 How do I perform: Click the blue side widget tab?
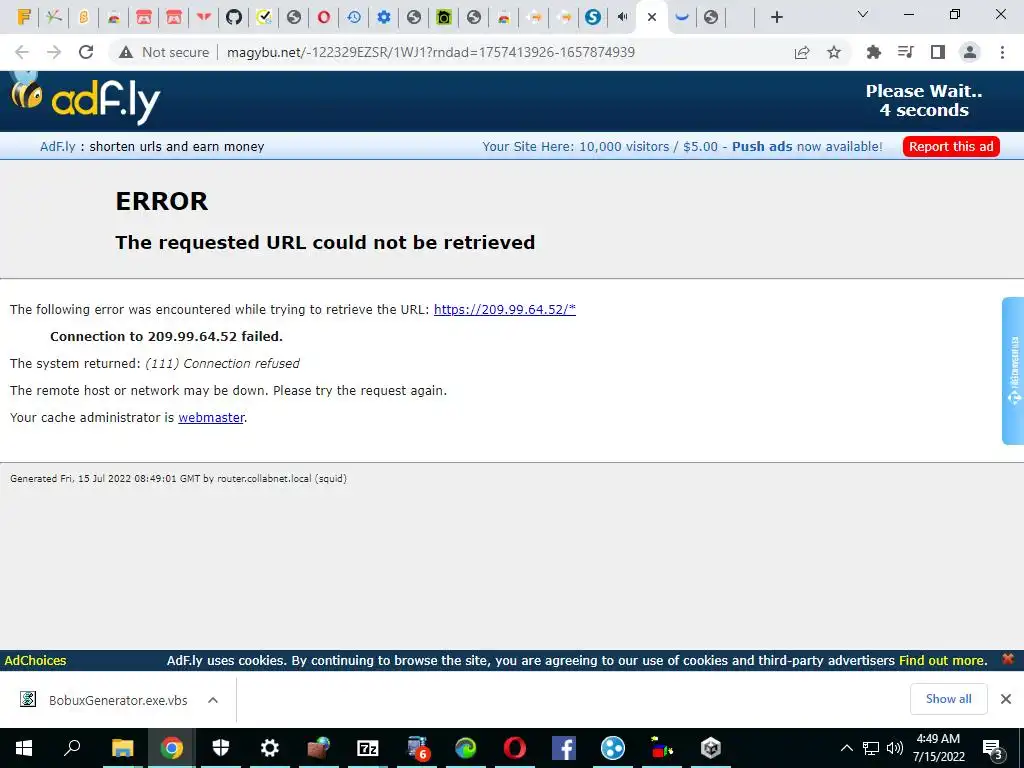click(x=1013, y=370)
